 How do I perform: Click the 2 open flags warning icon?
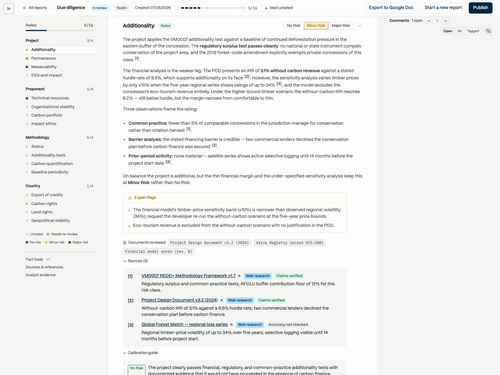130,198
